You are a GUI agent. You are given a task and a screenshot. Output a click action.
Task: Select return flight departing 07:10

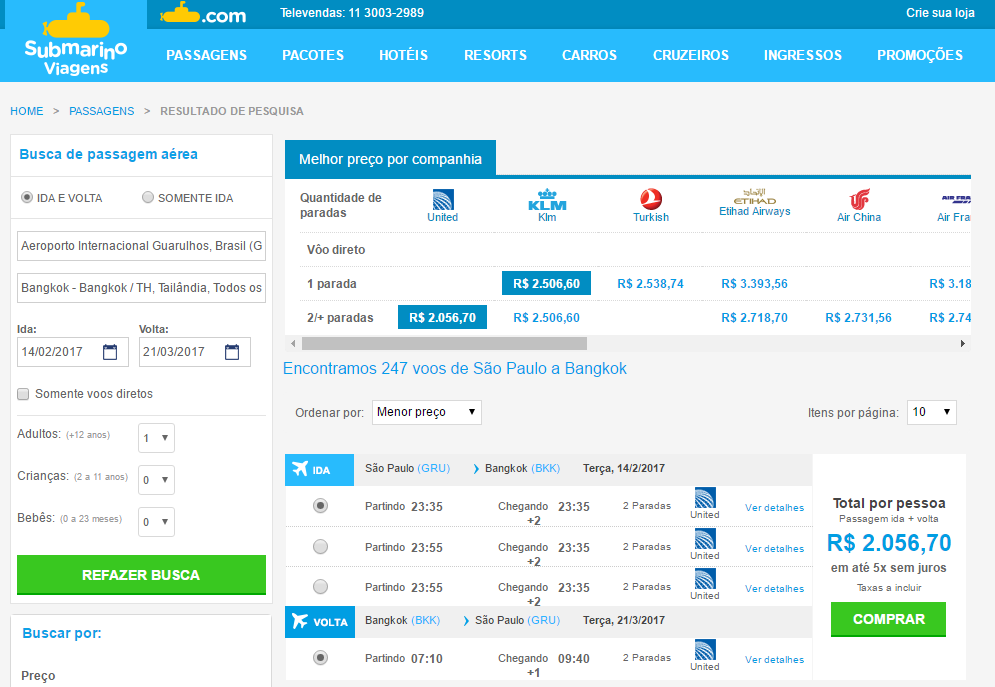click(320, 658)
